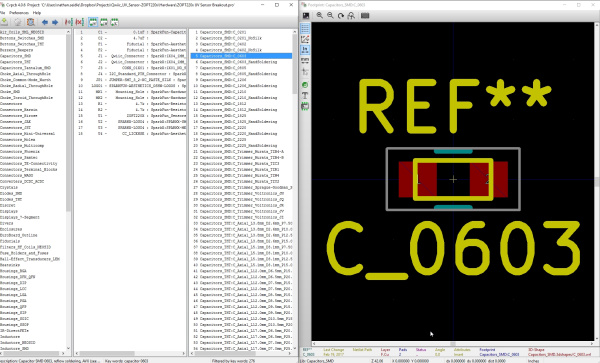Select component row C2 4.7uF
The image size is (600, 363).
tap(130, 38)
